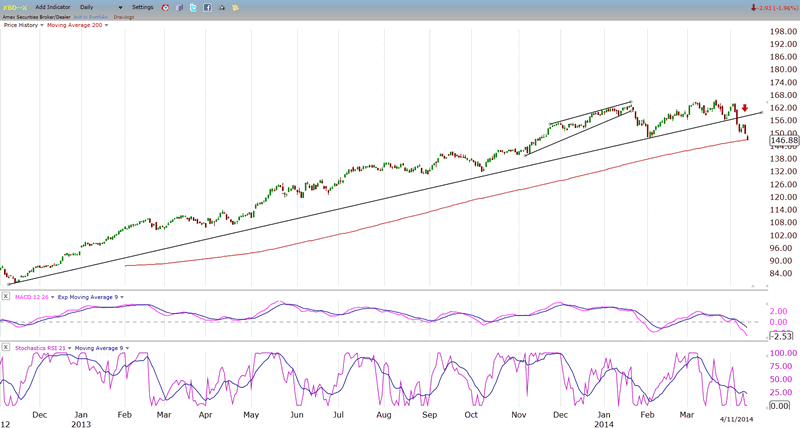
Task: Click the XBD--X ticker symbol
Action: pos(15,8)
